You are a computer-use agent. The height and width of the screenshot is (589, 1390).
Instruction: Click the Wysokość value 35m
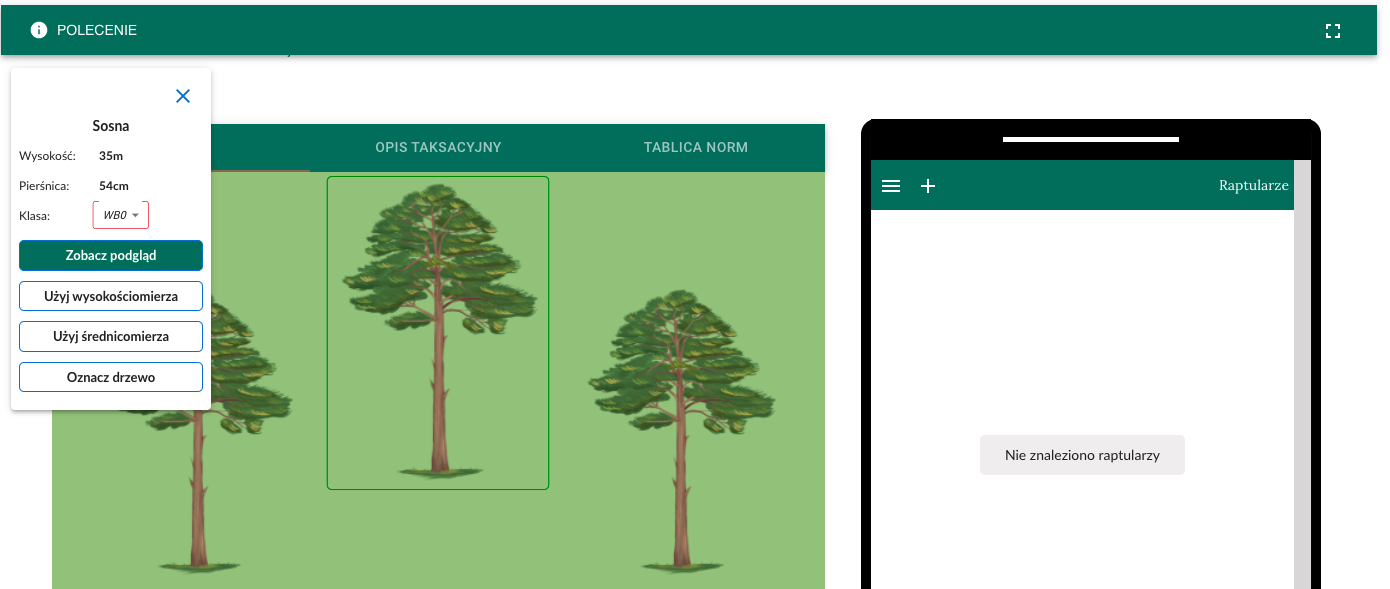tap(111, 156)
